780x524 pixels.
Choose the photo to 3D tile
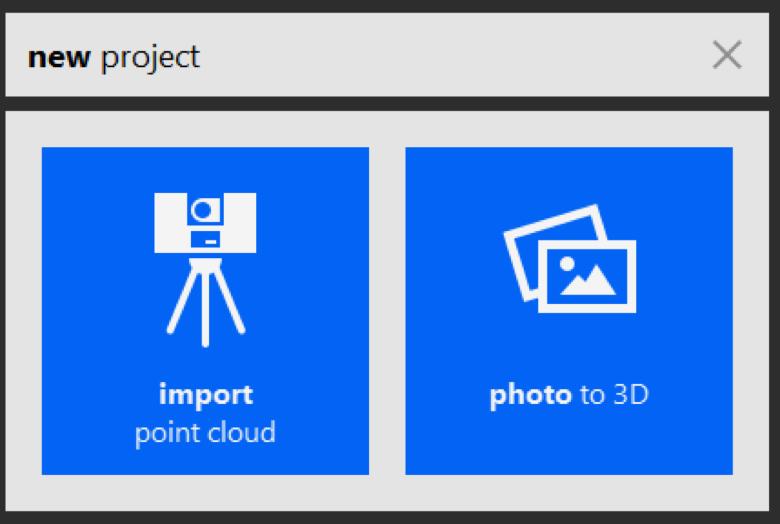pyautogui.click(x=569, y=311)
